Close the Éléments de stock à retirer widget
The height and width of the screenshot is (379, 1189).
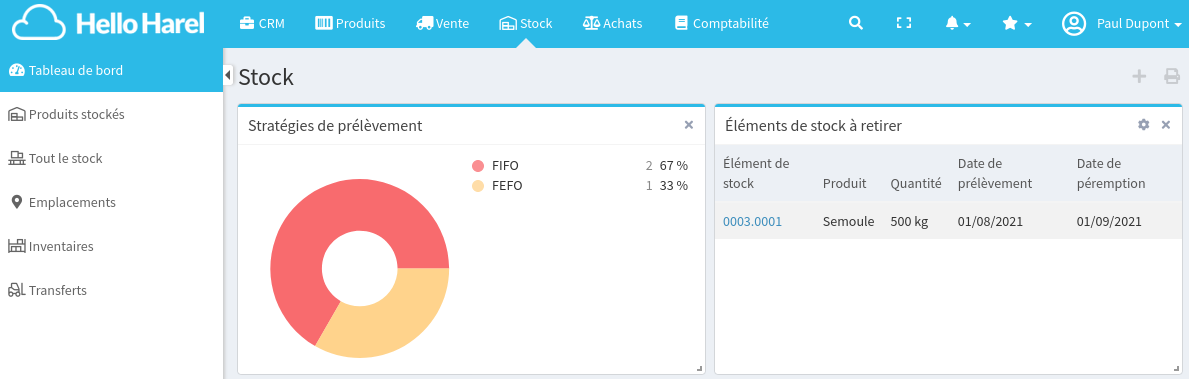point(1166,125)
